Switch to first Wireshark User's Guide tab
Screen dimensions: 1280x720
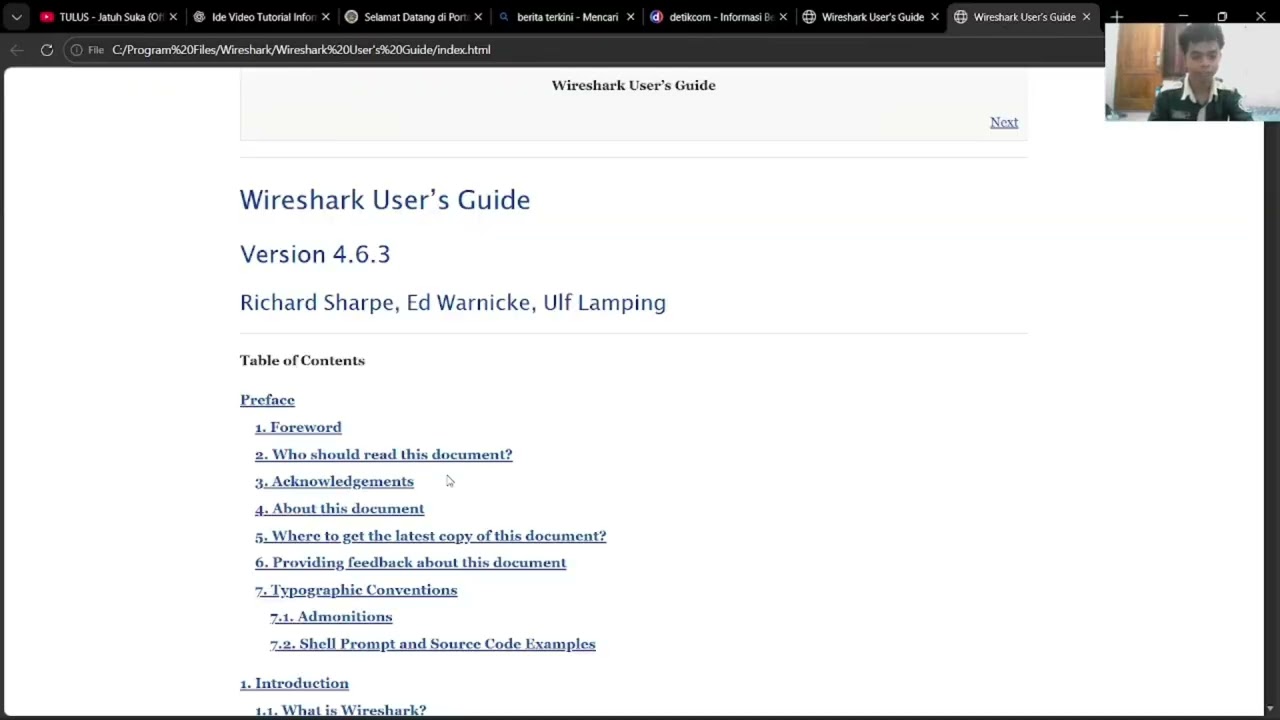[x=870, y=17]
